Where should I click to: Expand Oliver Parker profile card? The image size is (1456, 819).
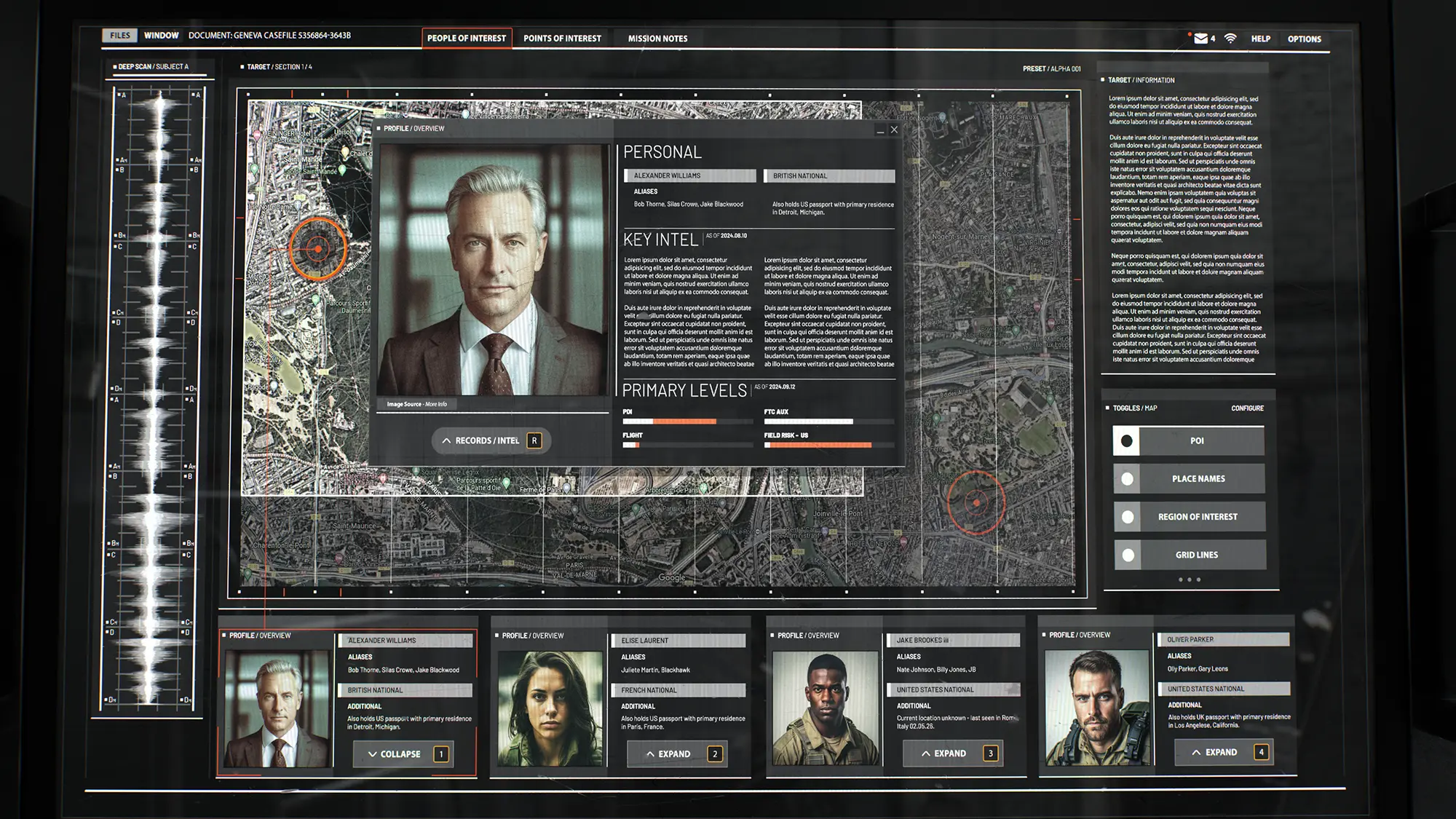point(1224,752)
